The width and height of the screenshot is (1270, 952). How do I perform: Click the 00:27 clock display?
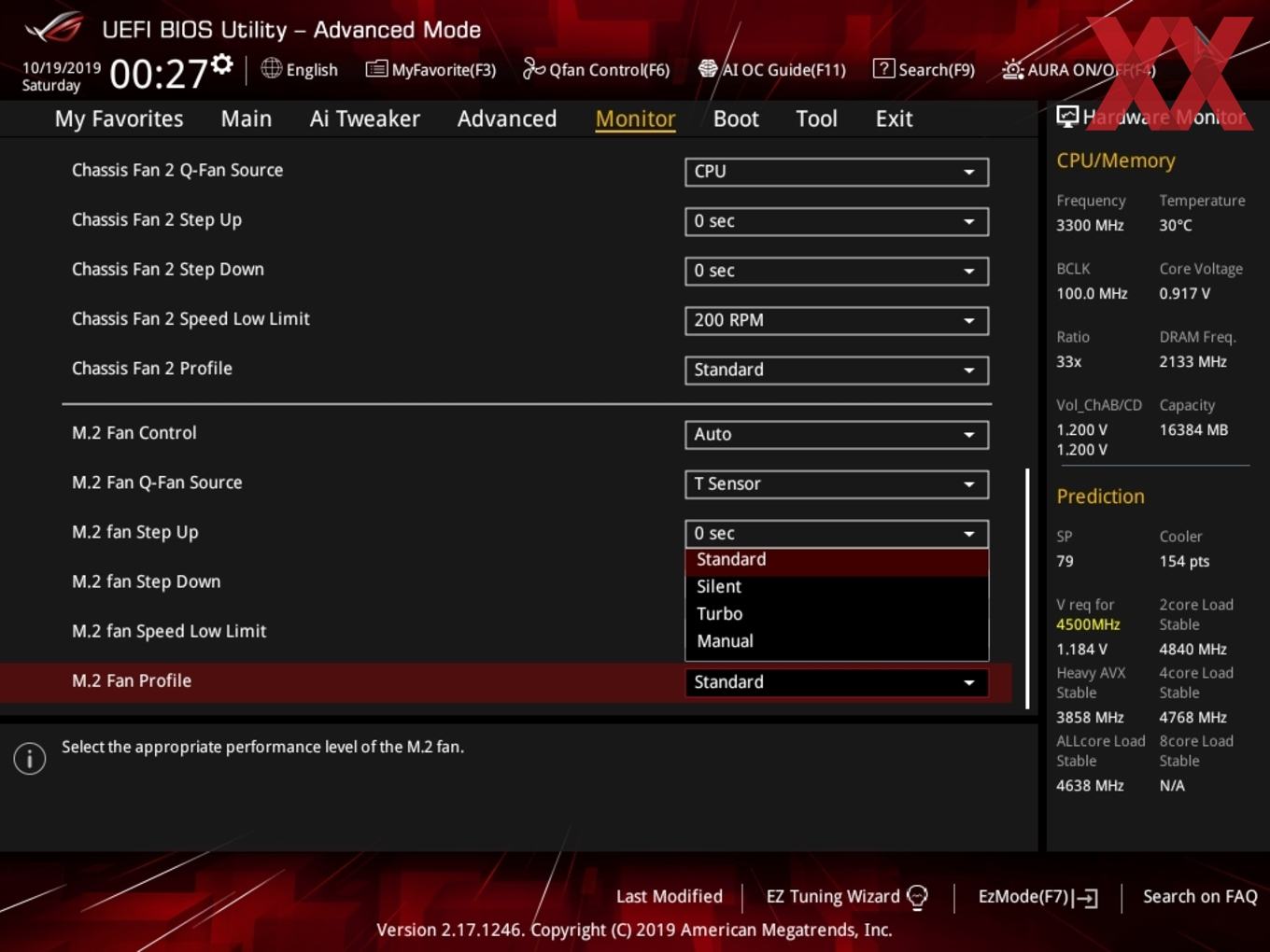[x=159, y=73]
